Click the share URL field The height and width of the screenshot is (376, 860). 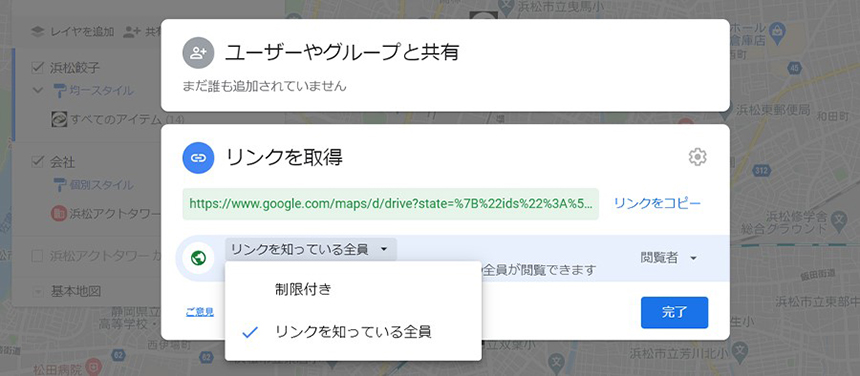click(x=391, y=204)
